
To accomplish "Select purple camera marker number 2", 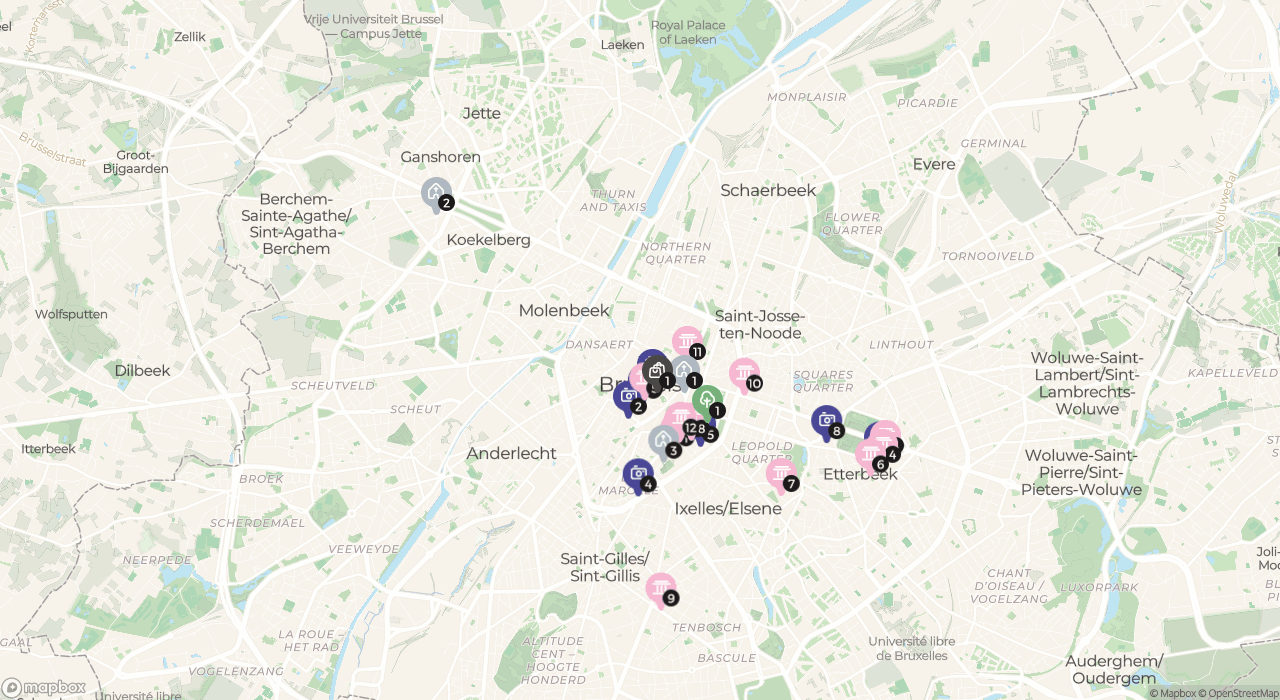I will click(628, 397).
